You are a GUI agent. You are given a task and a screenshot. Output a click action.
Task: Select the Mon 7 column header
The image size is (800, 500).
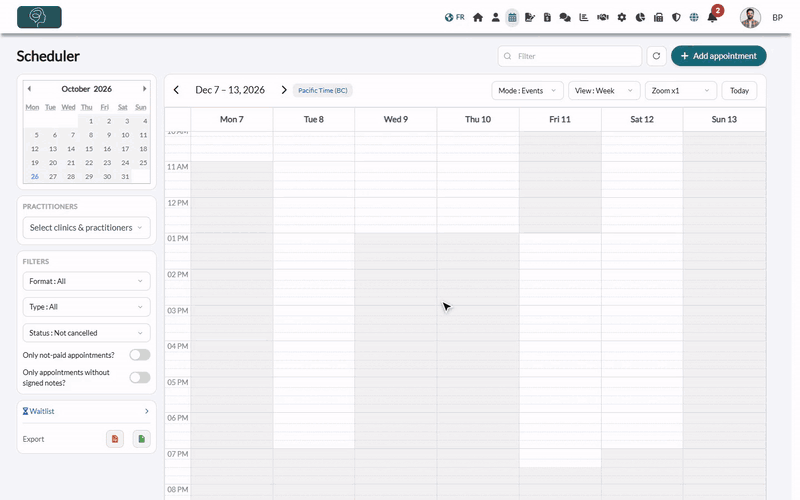pyautogui.click(x=232, y=119)
